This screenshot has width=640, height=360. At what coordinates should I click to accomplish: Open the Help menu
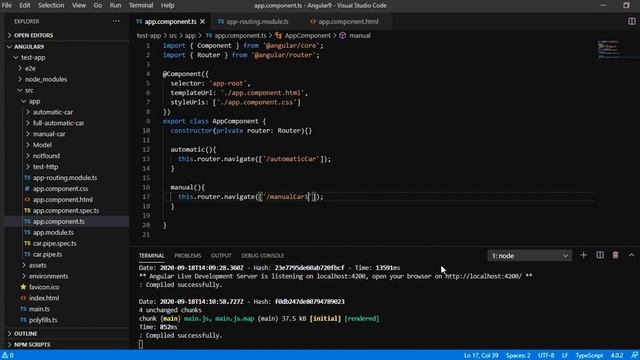click(167, 5)
